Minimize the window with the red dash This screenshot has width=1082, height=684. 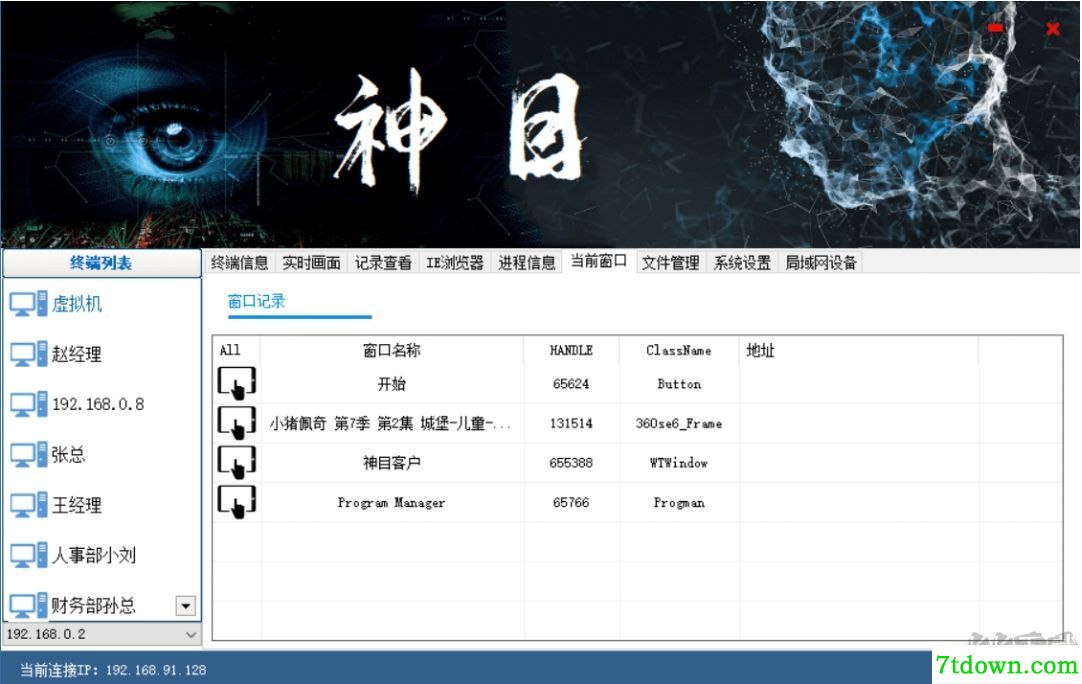pos(995,28)
